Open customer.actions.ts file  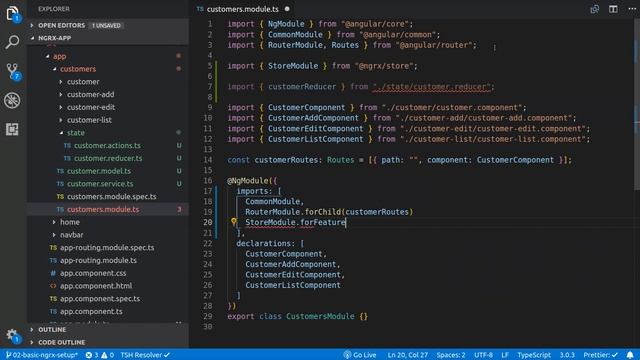[107, 145]
